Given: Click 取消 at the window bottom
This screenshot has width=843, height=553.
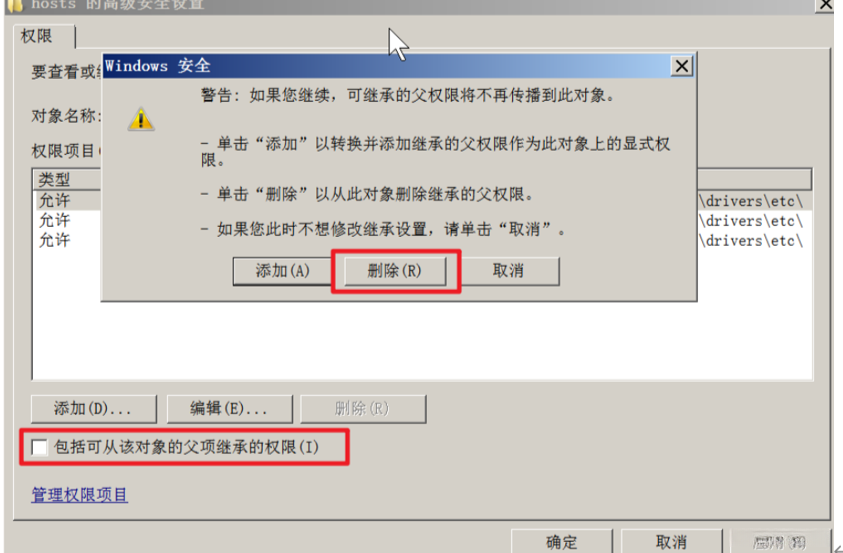Looking at the screenshot, I should coord(671,541).
